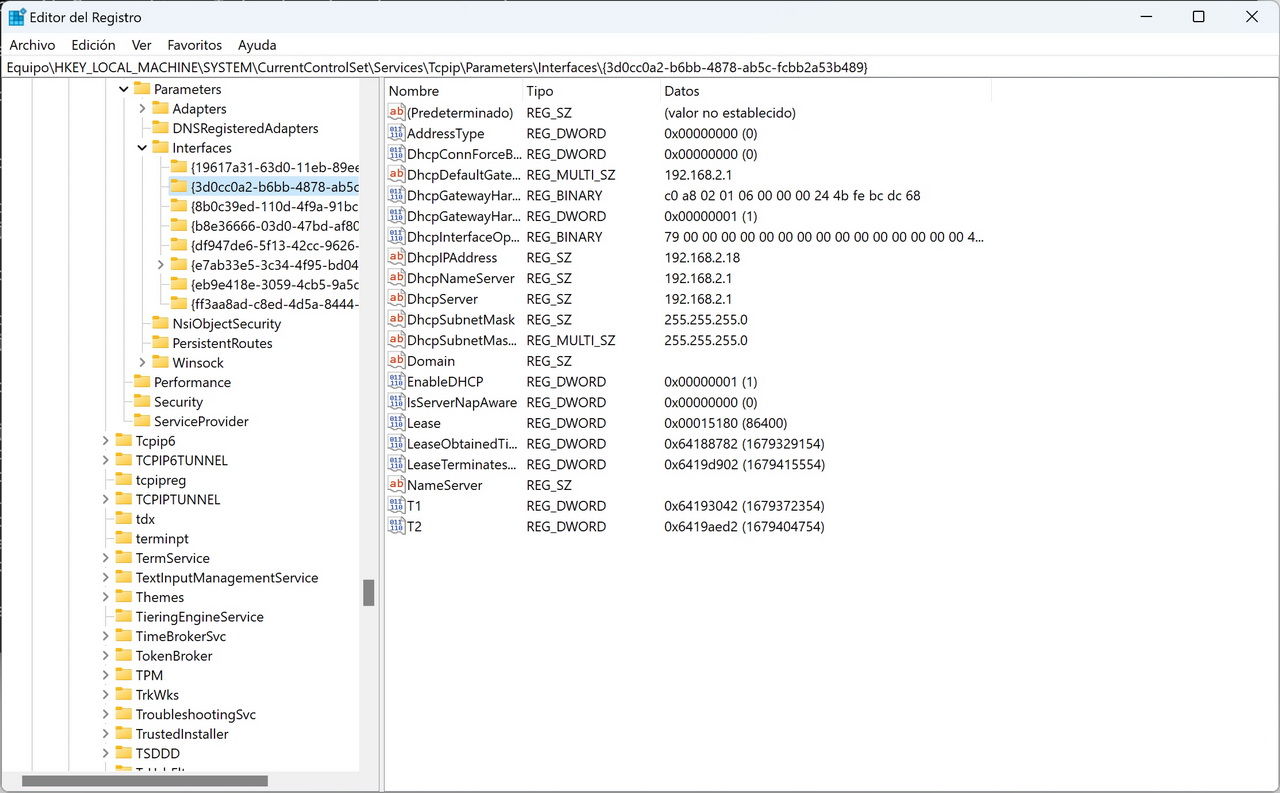Image resolution: width=1280 pixels, height=793 pixels.
Task: Collapse the Parameters tree node
Action: pos(124,89)
